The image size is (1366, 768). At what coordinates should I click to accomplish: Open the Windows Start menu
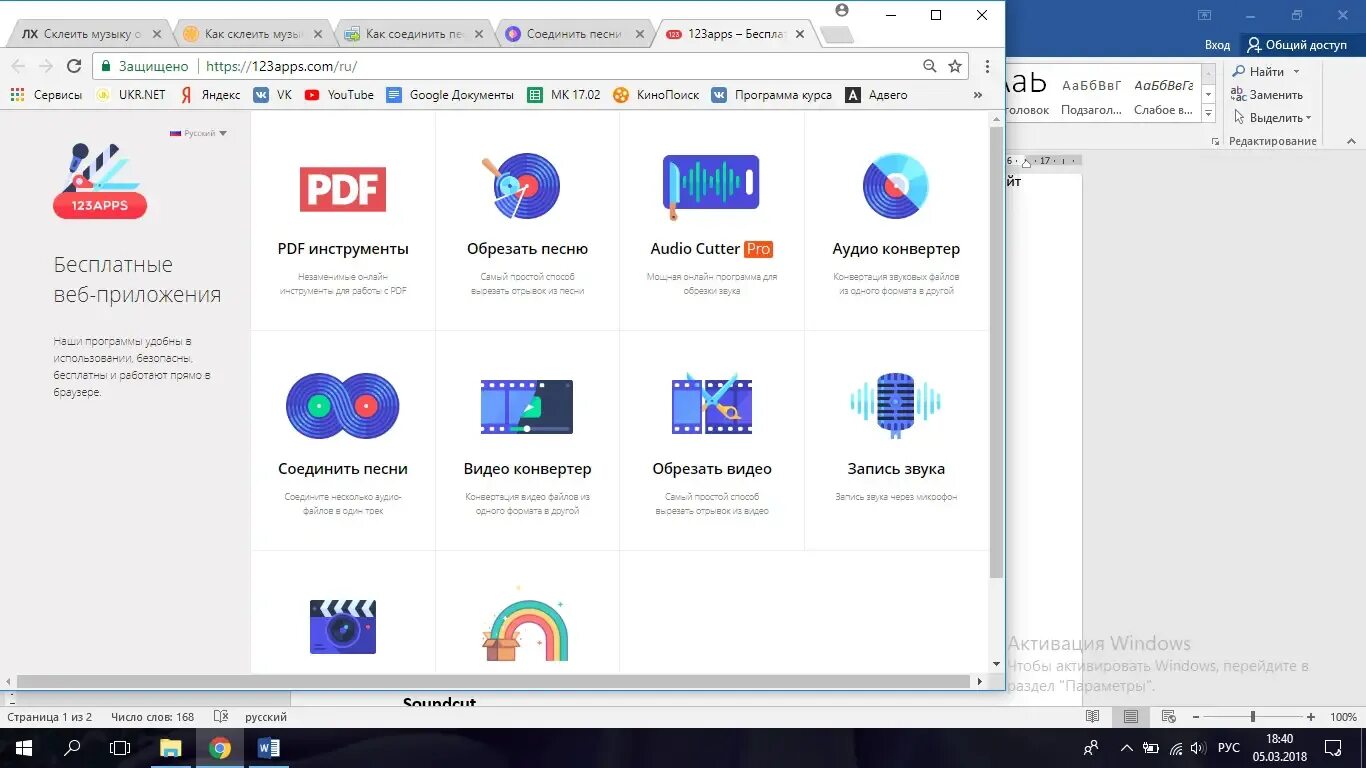pos(23,748)
